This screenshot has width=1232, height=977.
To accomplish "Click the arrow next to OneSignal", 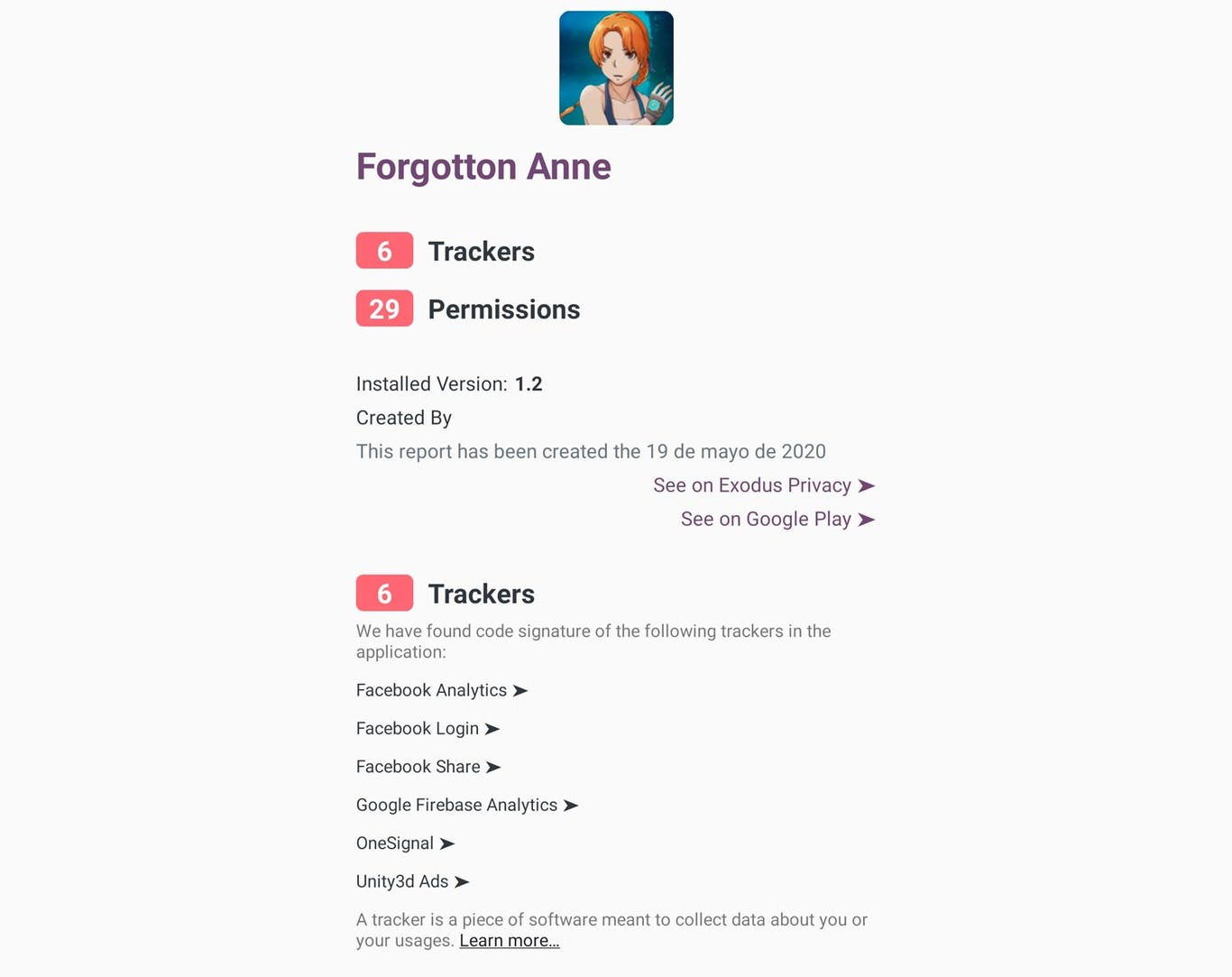I will pos(447,844).
